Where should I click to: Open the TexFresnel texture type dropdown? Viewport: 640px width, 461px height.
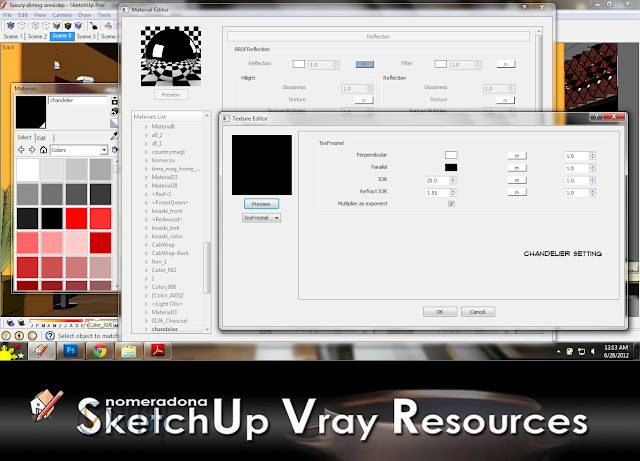pos(262,218)
